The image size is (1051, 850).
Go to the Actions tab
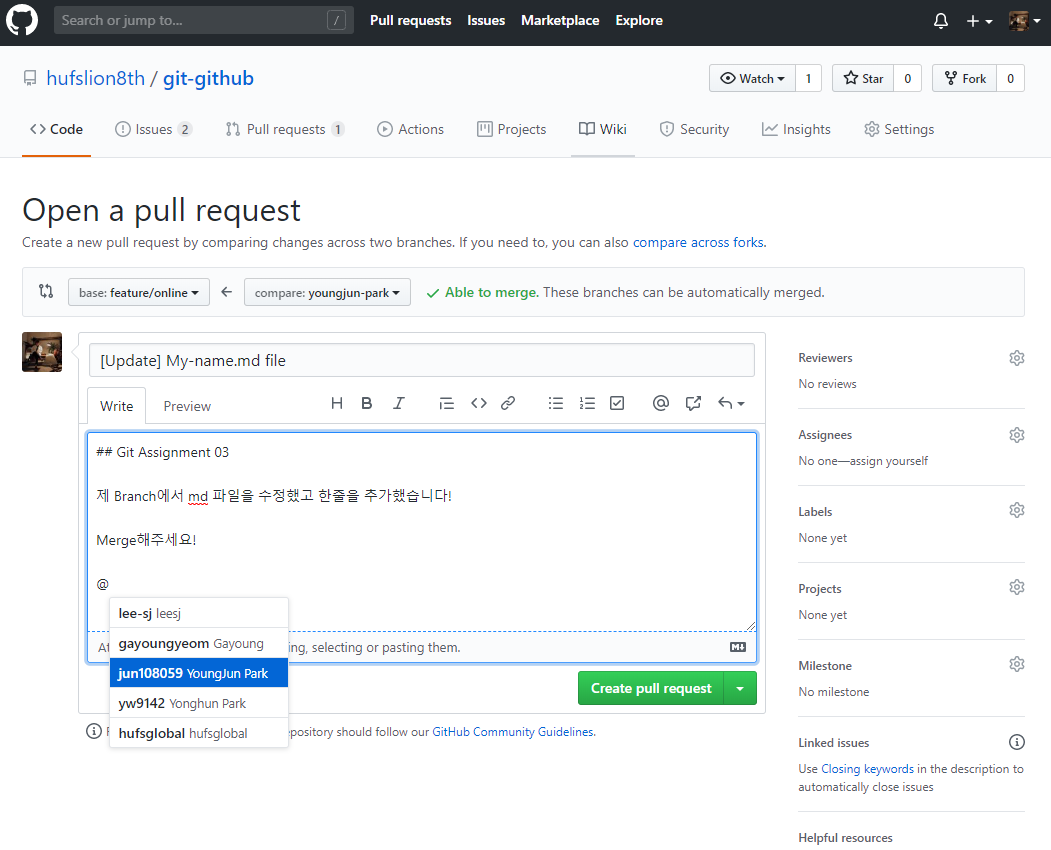[x=410, y=129]
